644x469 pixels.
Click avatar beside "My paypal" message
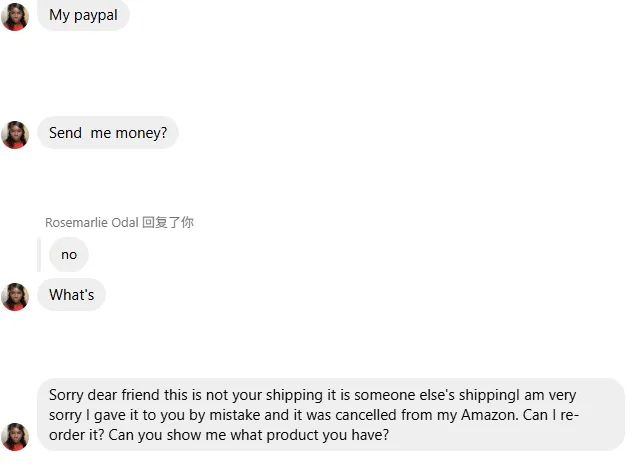tap(15, 16)
